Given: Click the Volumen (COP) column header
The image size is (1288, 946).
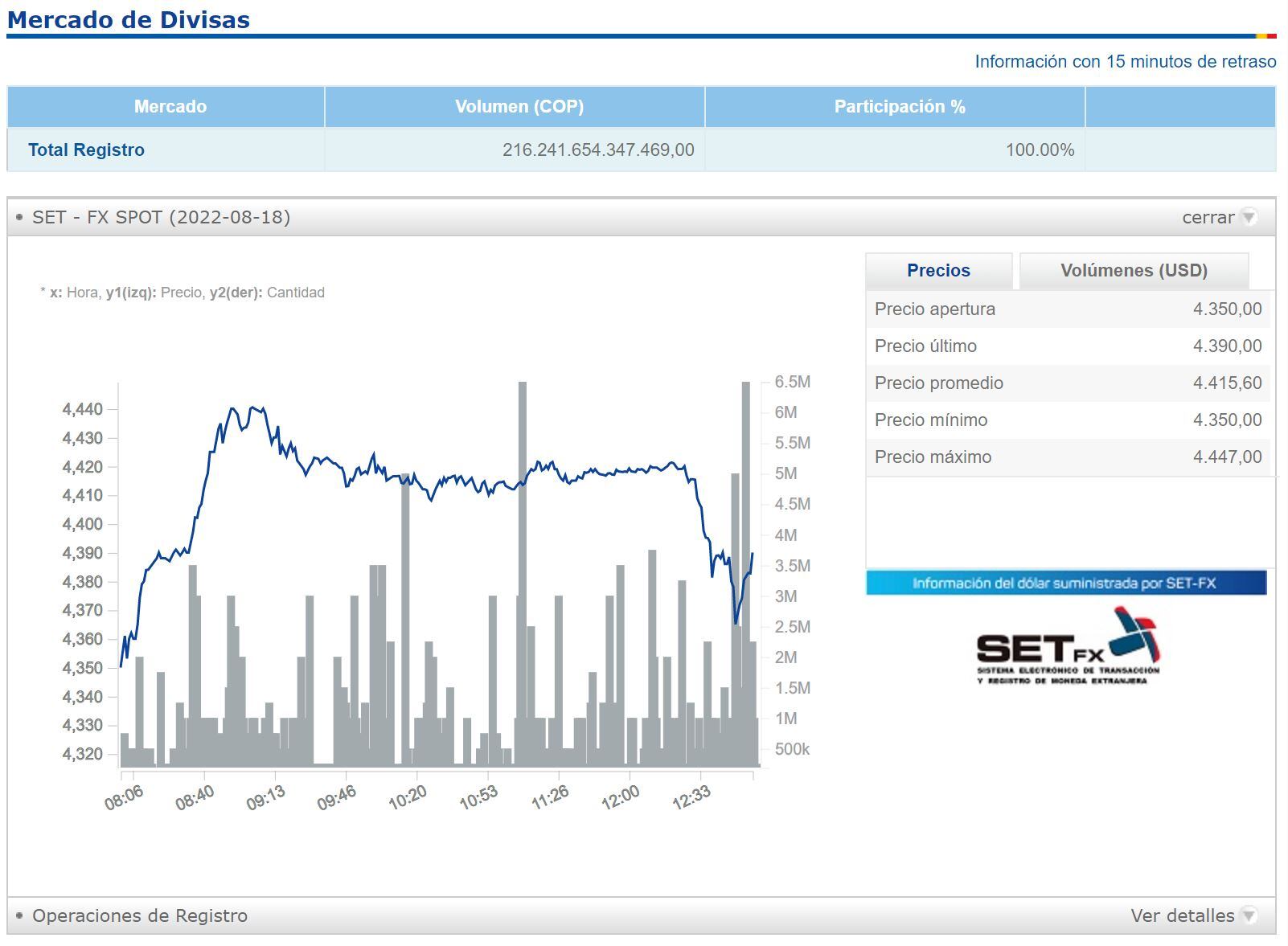Looking at the screenshot, I should point(519,107).
